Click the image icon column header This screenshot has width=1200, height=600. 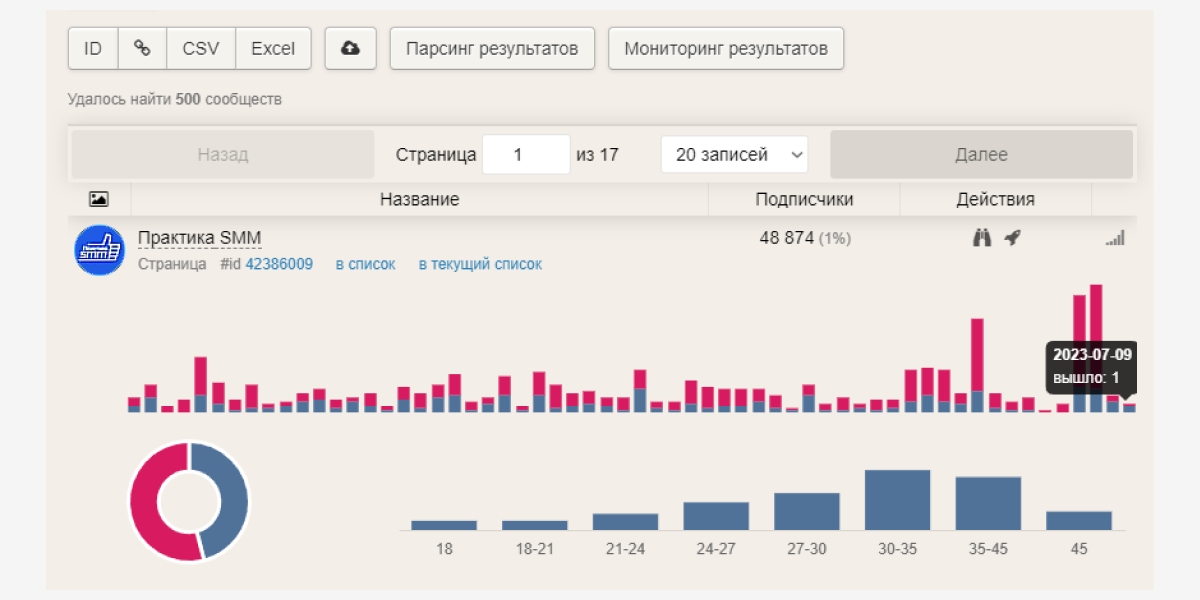click(x=98, y=199)
